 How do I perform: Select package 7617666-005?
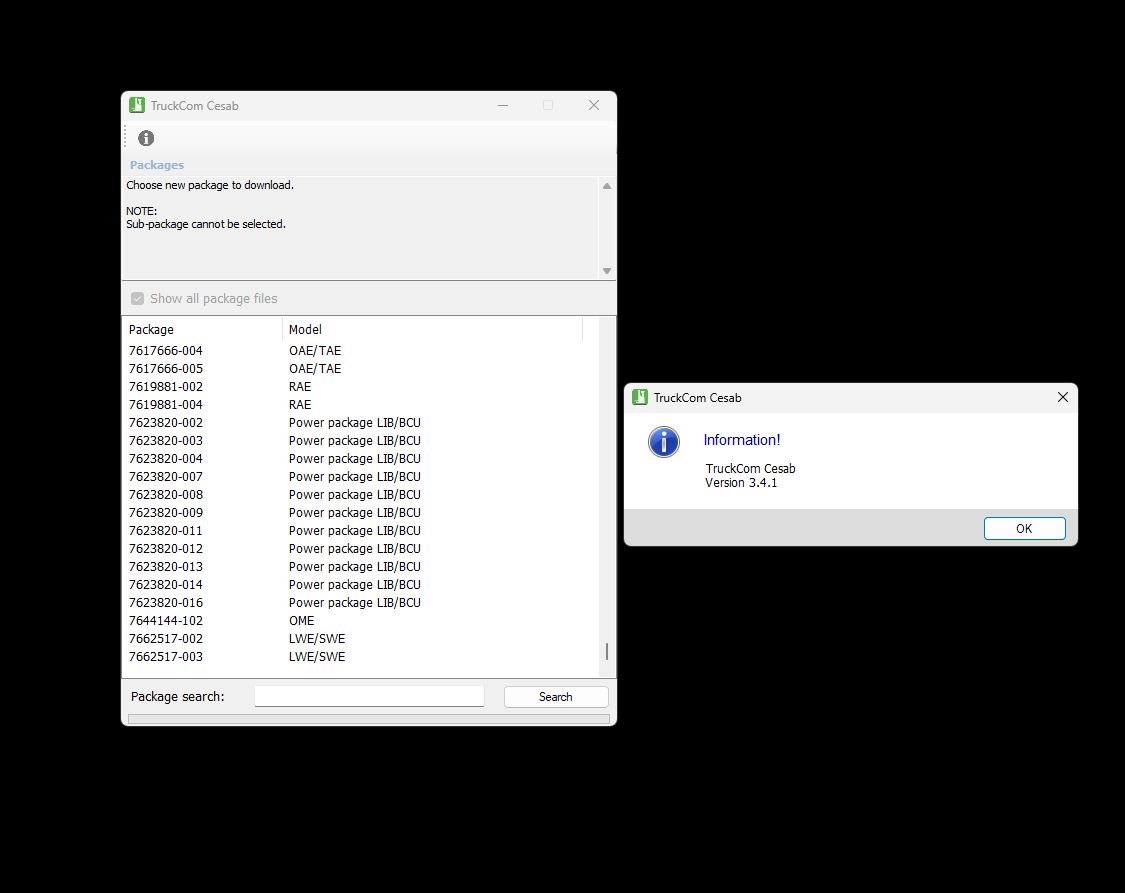tap(166, 369)
